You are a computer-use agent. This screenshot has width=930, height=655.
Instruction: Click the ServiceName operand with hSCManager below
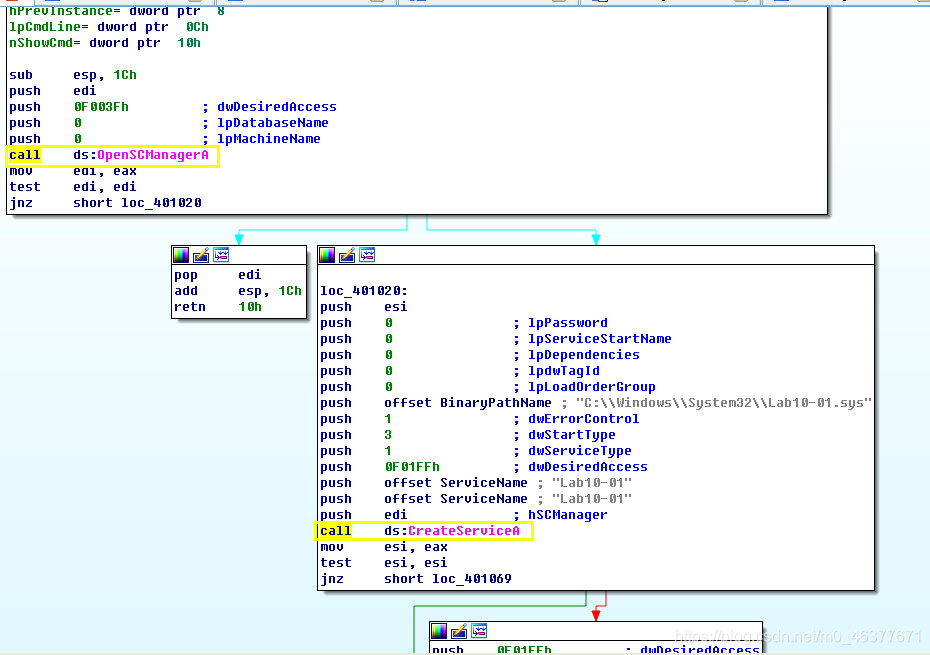(456, 499)
